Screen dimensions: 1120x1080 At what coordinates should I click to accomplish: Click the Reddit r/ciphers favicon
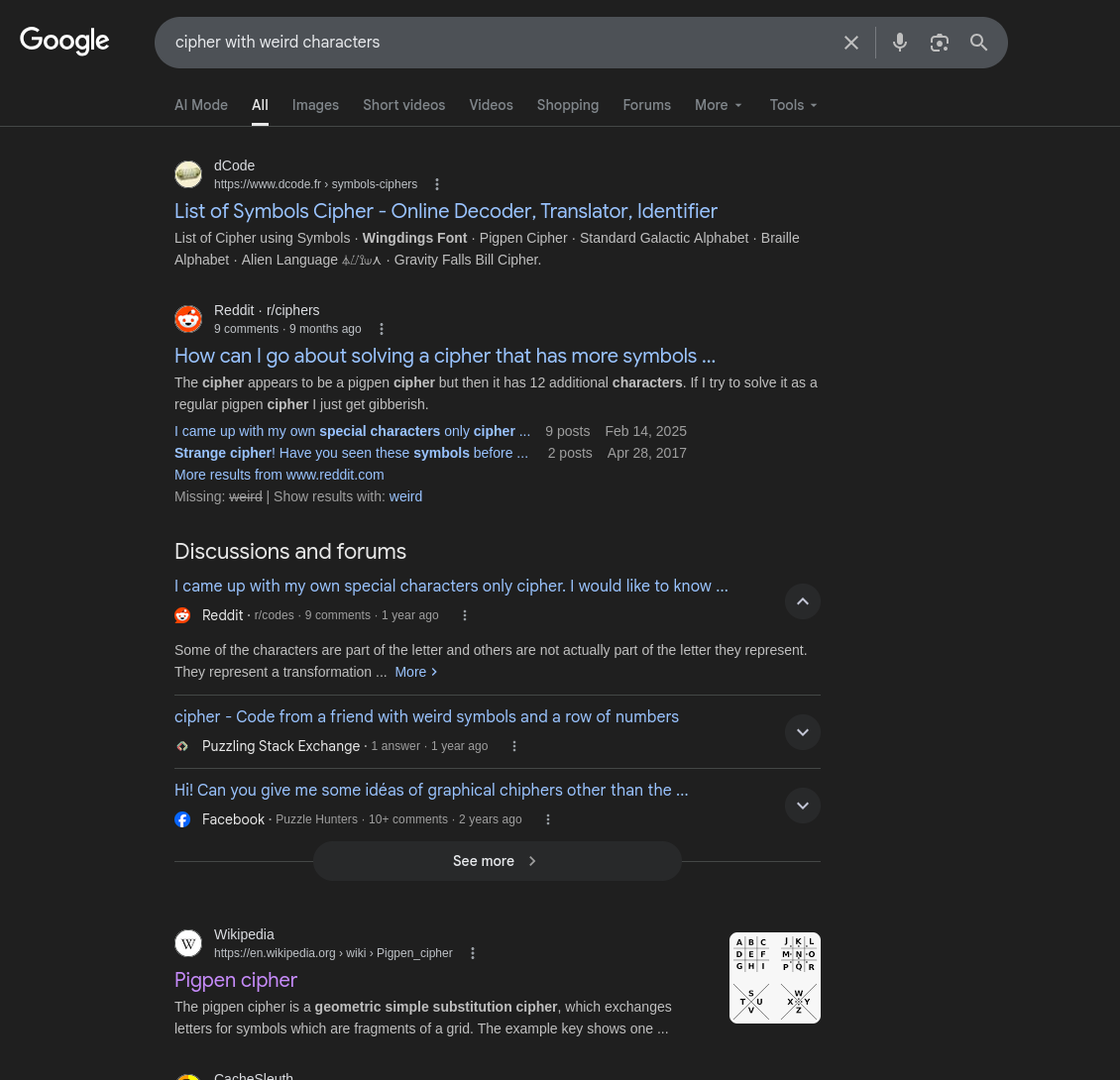pos(188,319)
